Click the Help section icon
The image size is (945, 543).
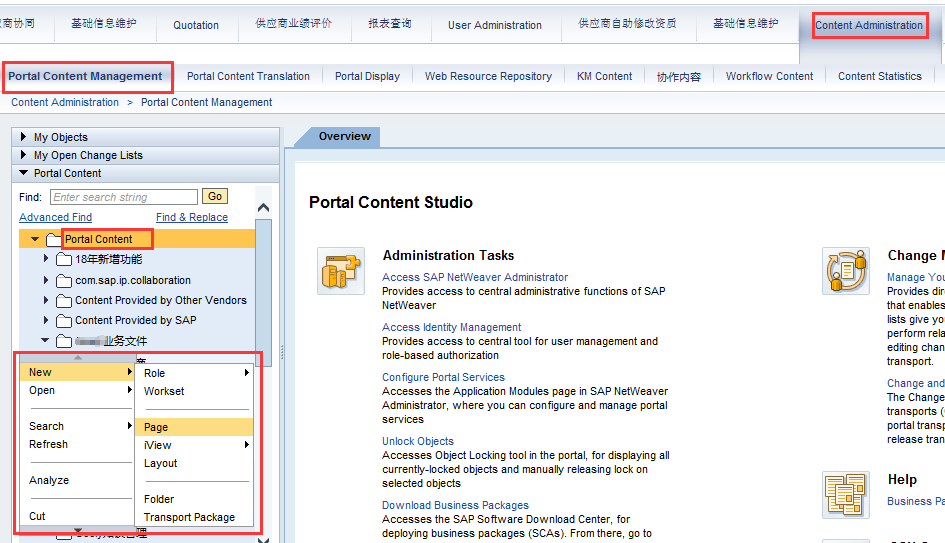coord(846,495)
